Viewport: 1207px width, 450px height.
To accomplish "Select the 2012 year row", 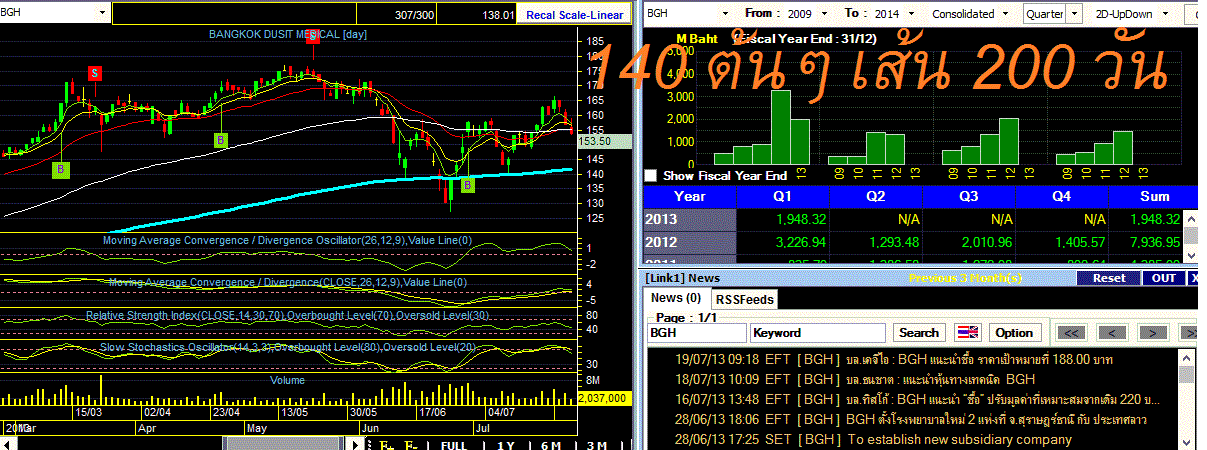I will click(x=690, y=242).
